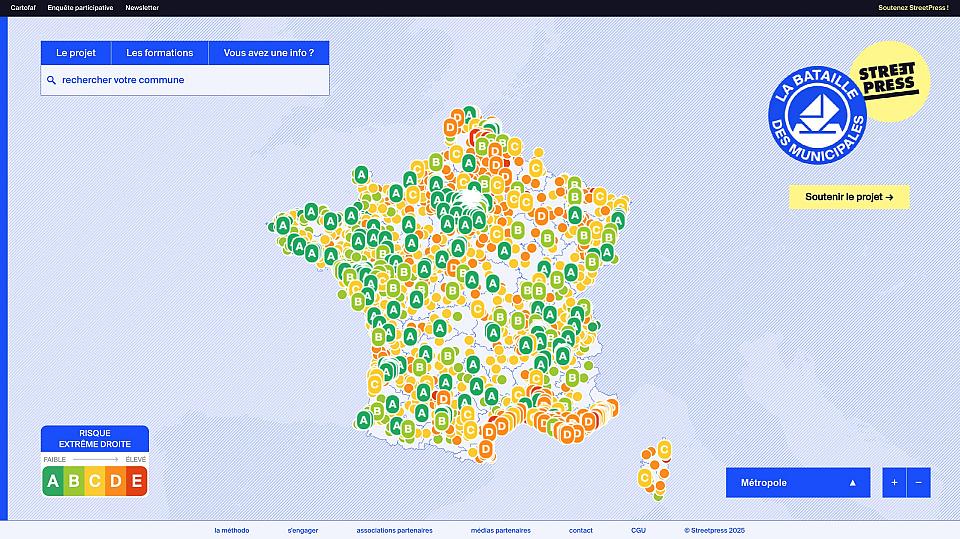Screen dimensions: 960x539
Task: Click Soutenez StreetPress ! link
Action: pos(912,8)
